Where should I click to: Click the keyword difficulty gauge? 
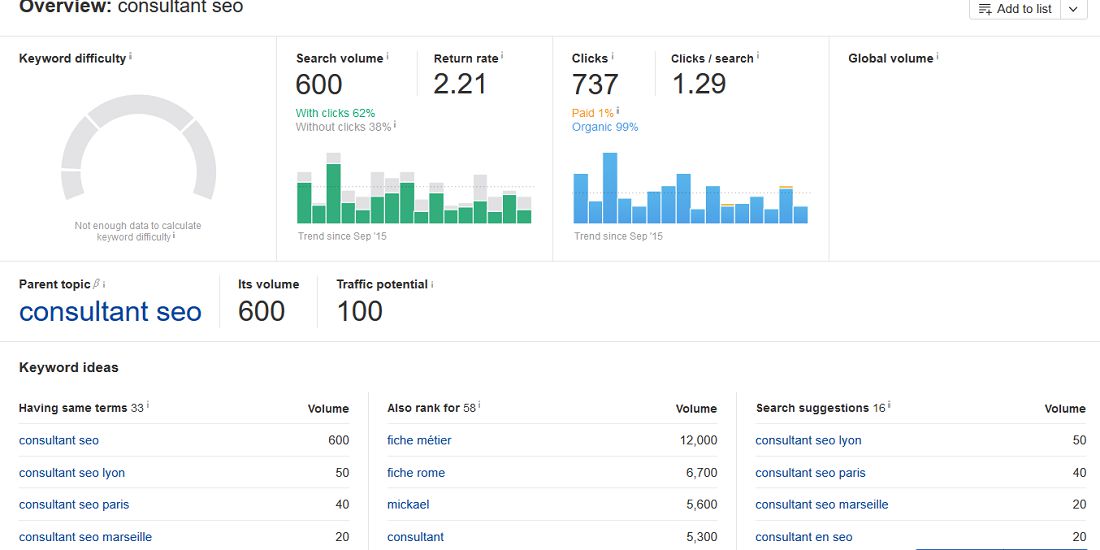(138, 147)
